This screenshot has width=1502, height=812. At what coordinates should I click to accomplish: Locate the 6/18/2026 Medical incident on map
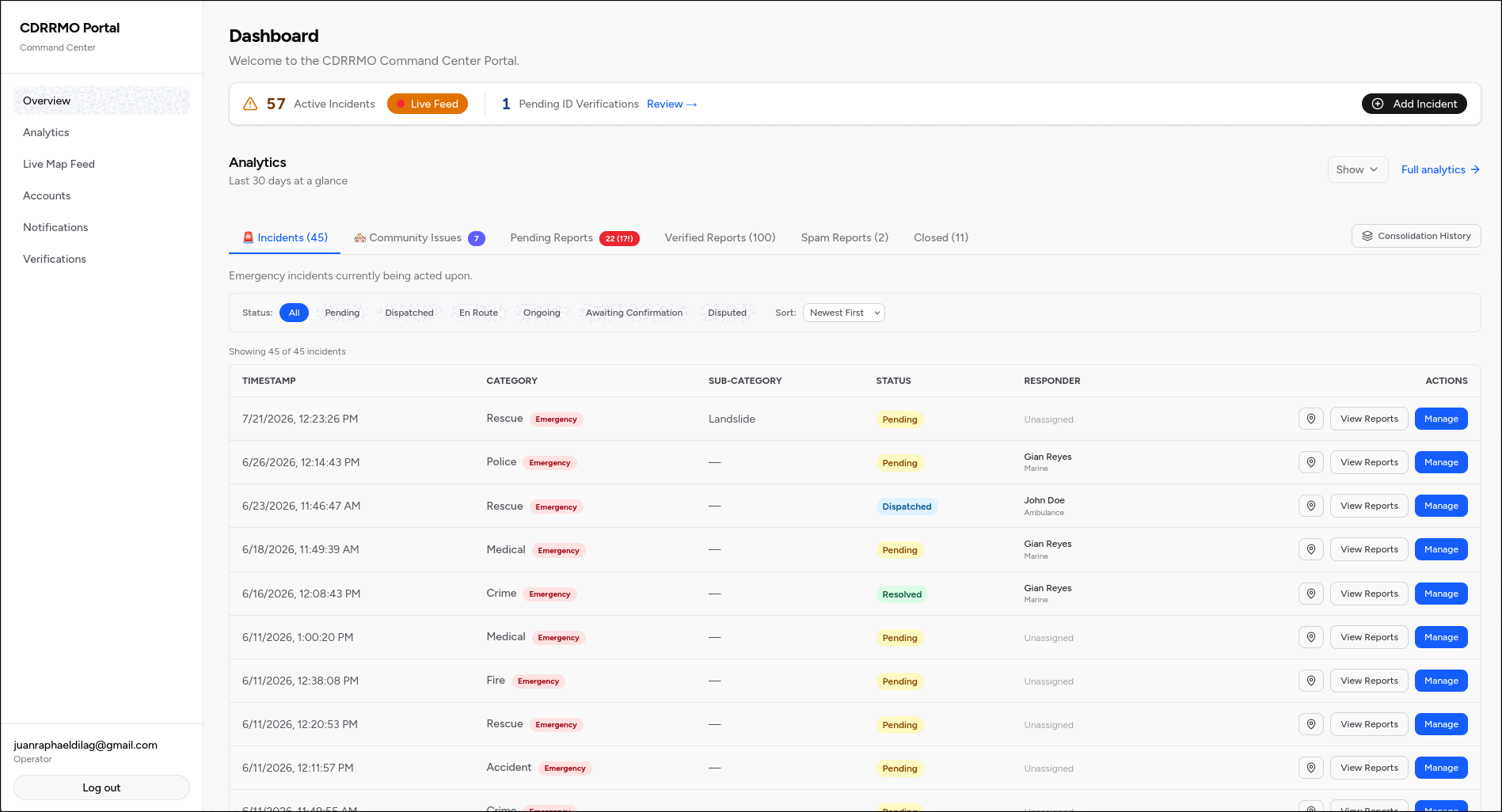(x=1310, y=549)
